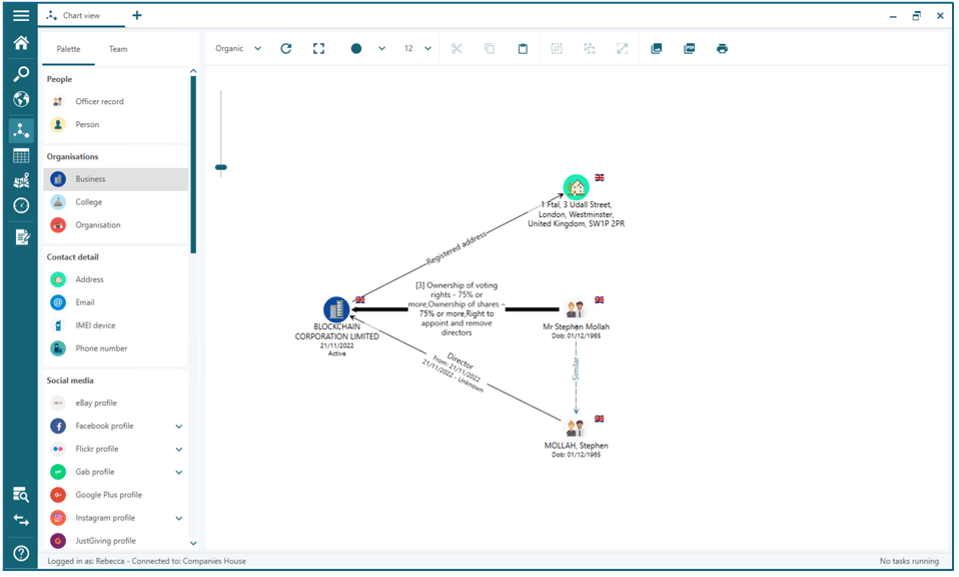The image size is (959, 577).
Task: Go to the Home icon in sidebar
Action: coord(21,43)
